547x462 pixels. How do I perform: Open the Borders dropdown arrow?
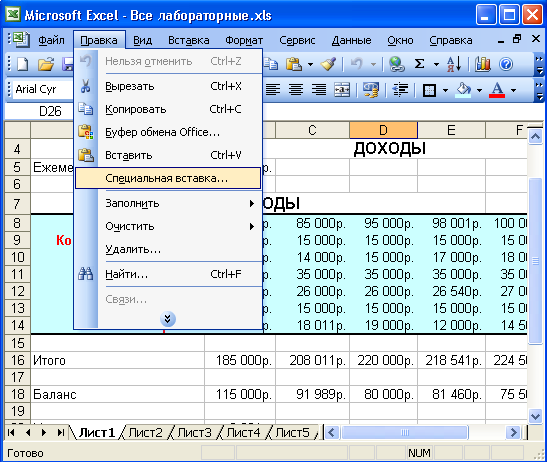tap(445, 90)
